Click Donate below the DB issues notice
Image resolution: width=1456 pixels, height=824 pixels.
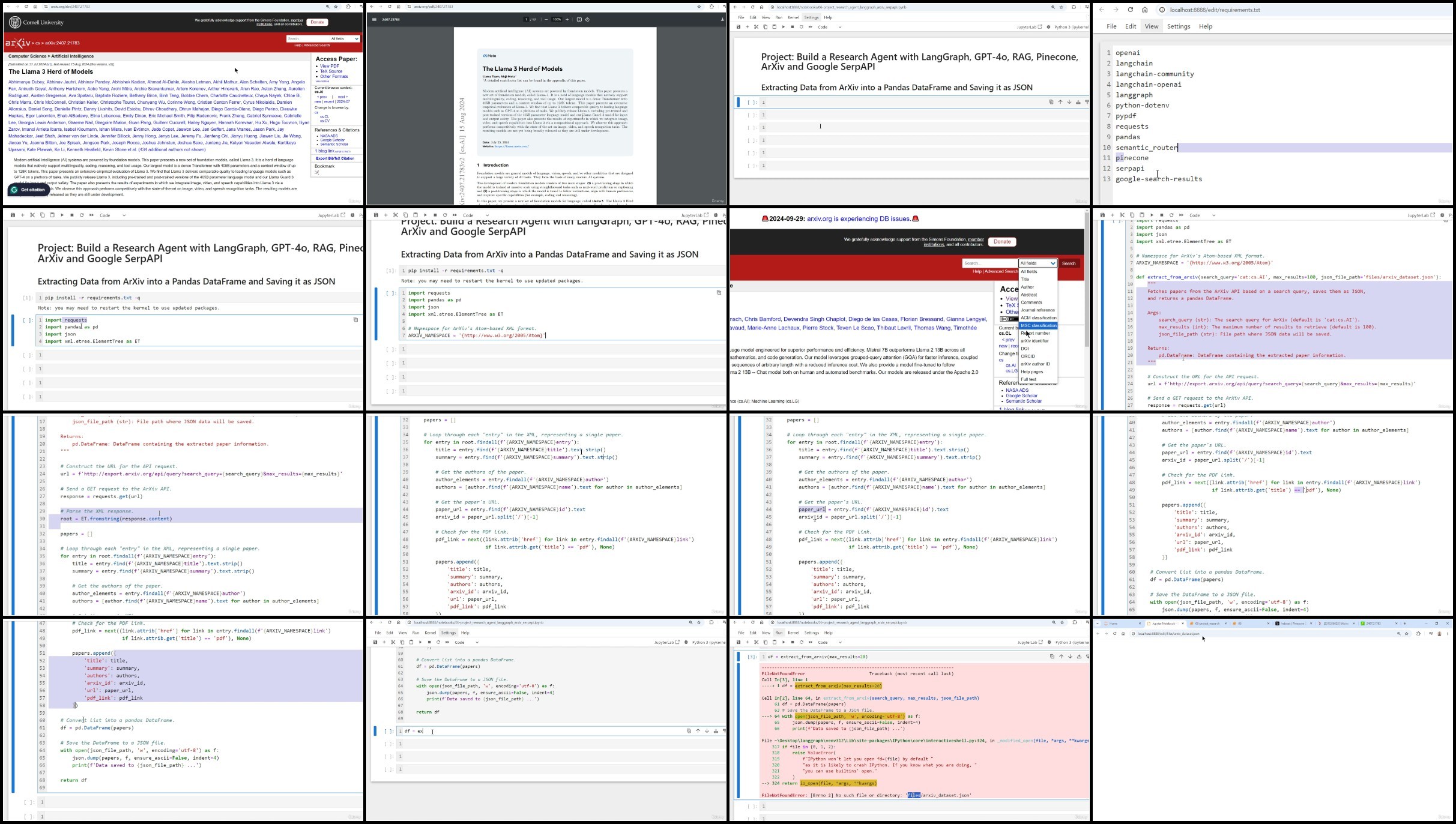pos(1002,241)
